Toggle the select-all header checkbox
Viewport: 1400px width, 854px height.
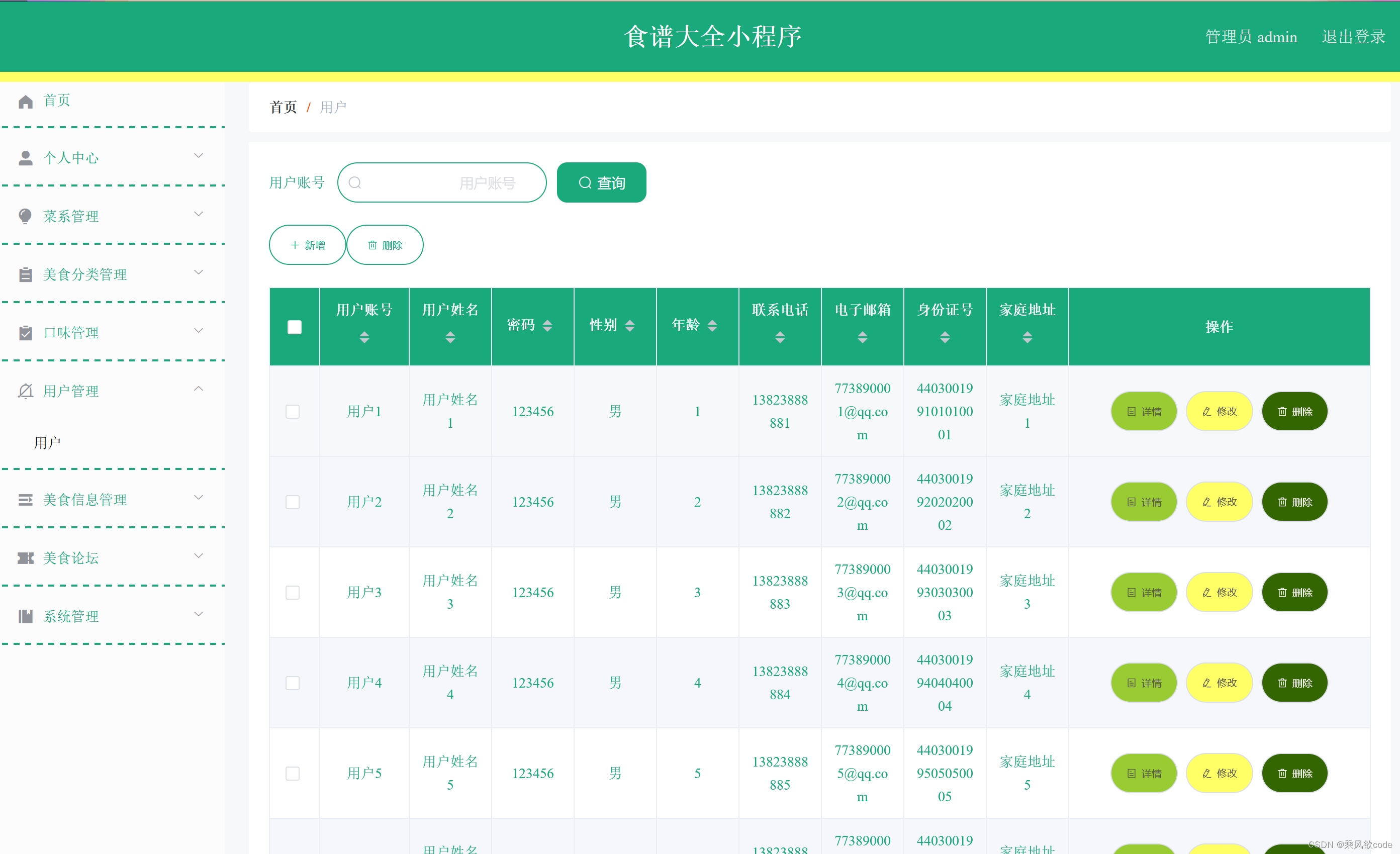tap(294, 327)
